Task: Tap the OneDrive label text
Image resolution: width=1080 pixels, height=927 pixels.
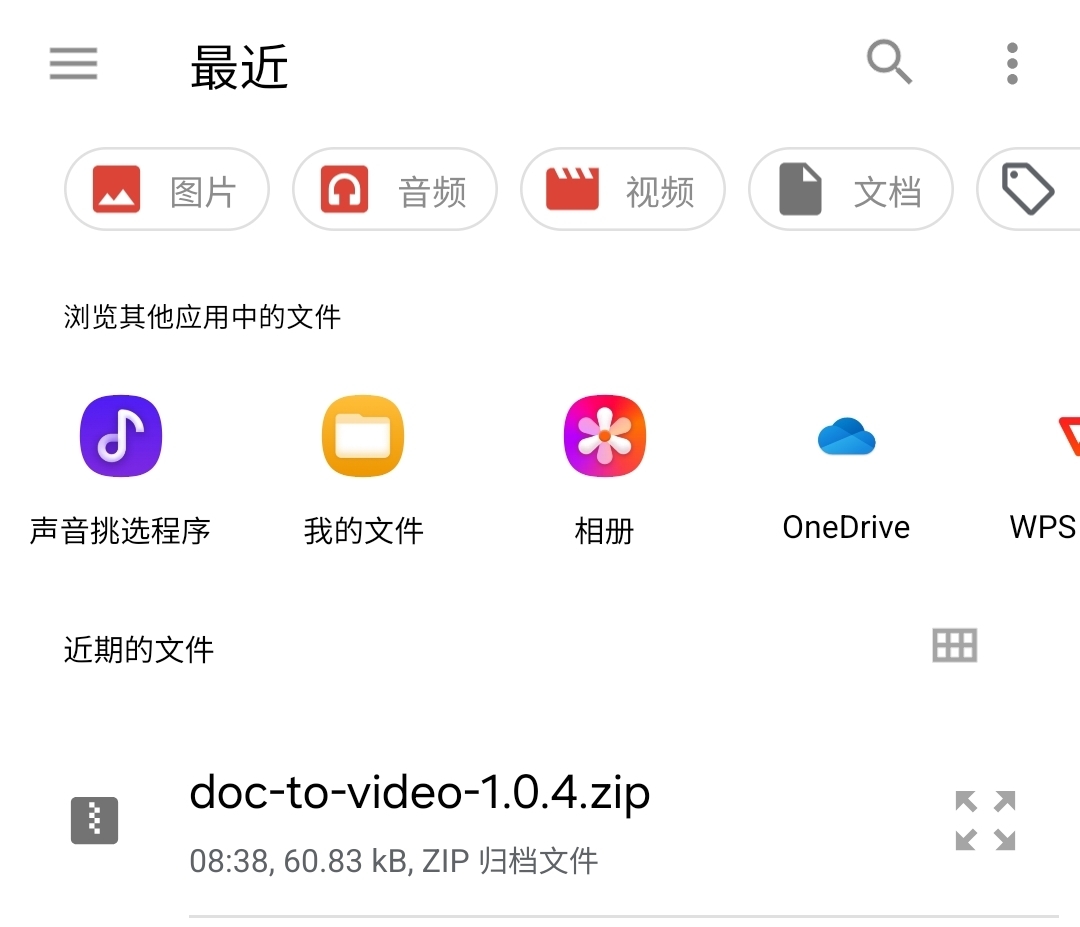Action: tap(847, 528)
